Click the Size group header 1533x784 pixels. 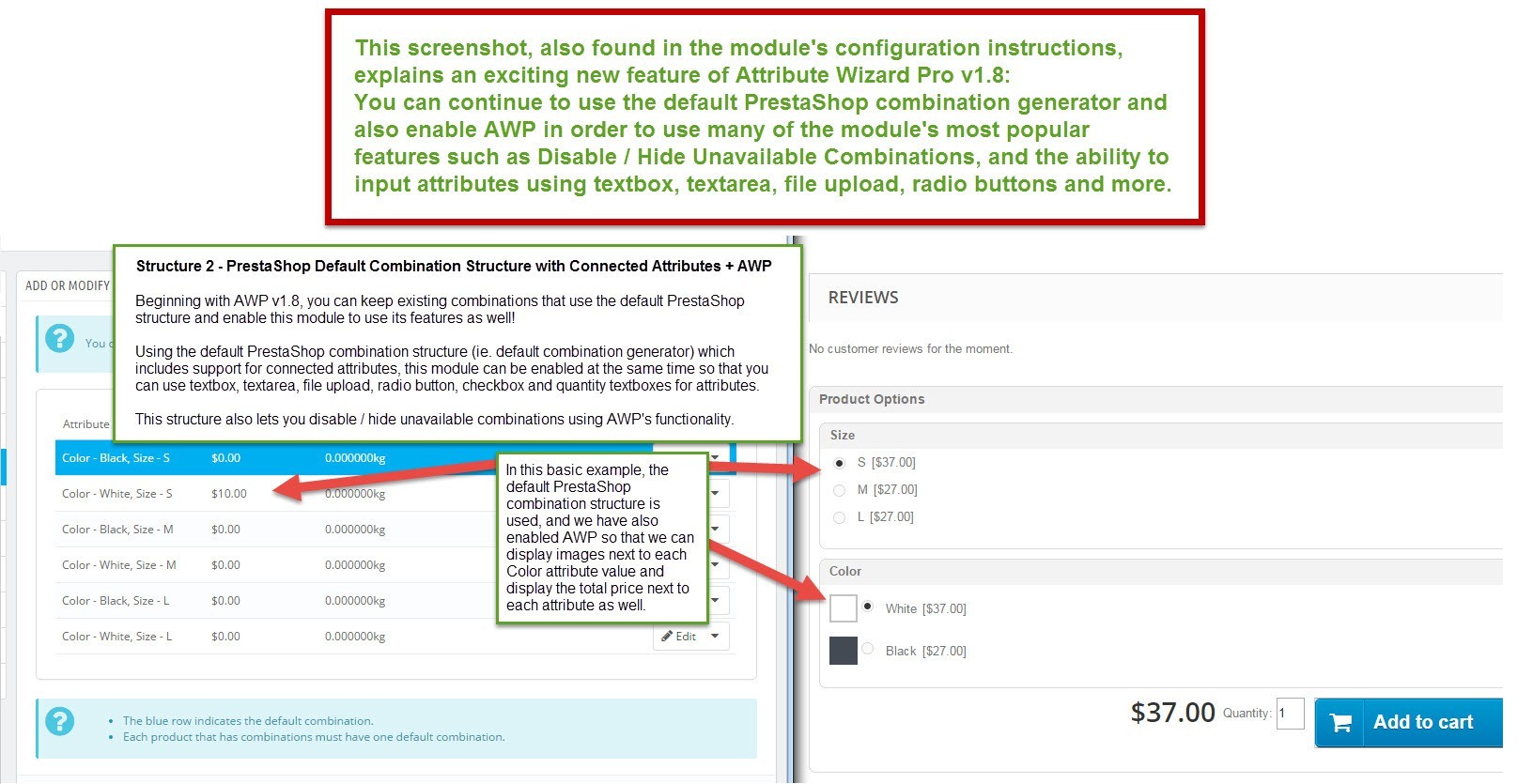[1161, 436]
